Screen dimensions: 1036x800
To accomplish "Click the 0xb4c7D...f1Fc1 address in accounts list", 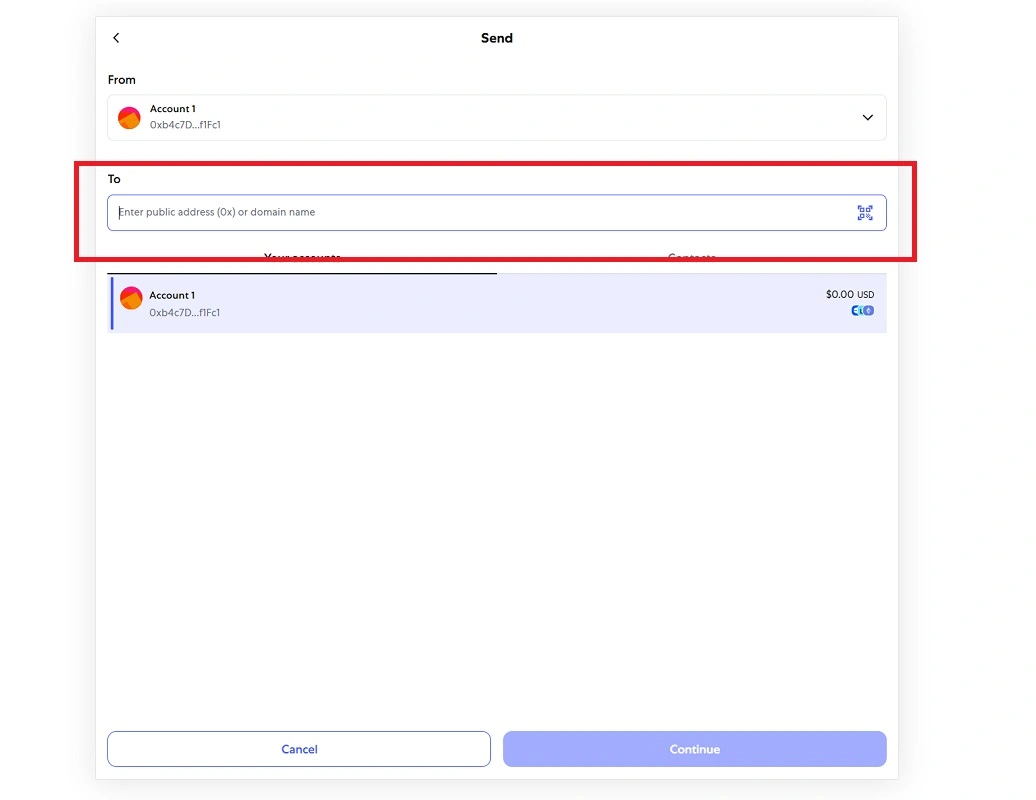I will [184, 312].
